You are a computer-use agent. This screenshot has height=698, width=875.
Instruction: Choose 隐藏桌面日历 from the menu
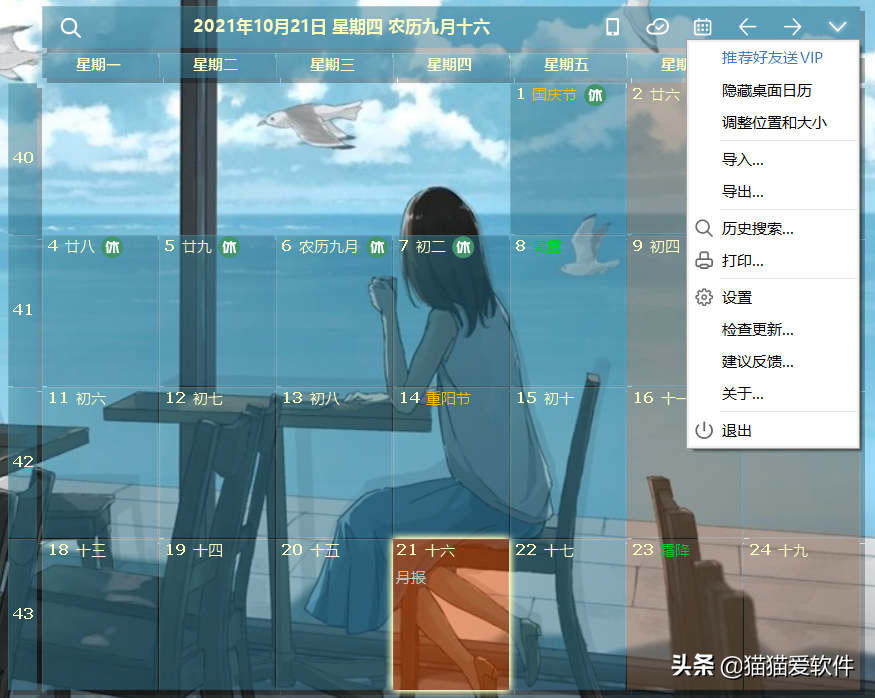point(767,90)
